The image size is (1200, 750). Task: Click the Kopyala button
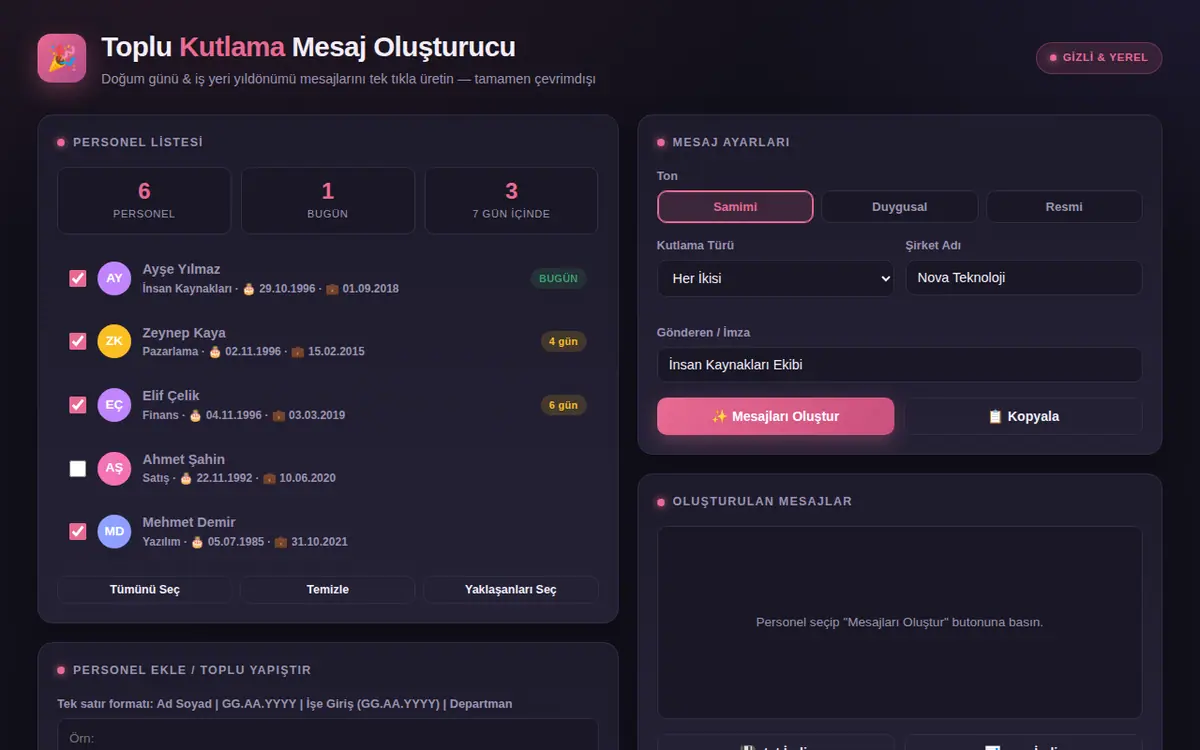pyautogui.click(x=1024, y=416)
